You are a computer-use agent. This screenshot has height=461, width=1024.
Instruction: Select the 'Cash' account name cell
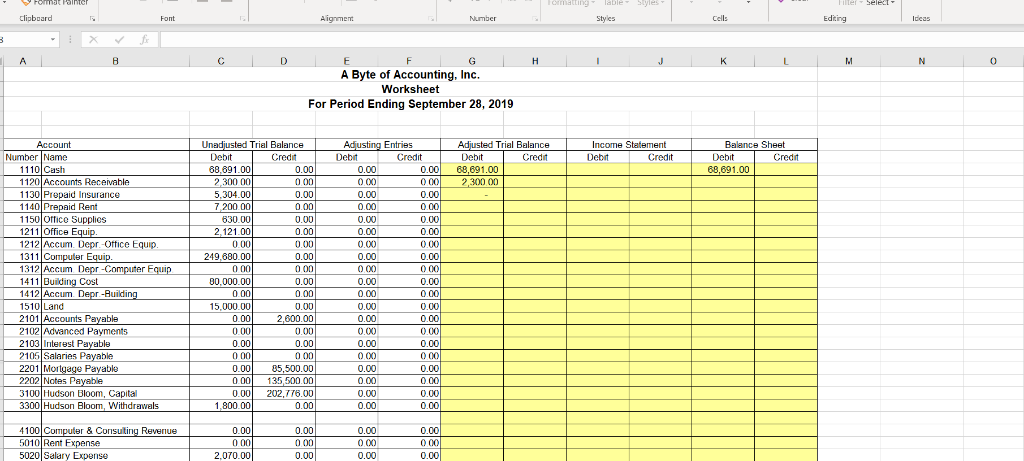click(116, 170)
